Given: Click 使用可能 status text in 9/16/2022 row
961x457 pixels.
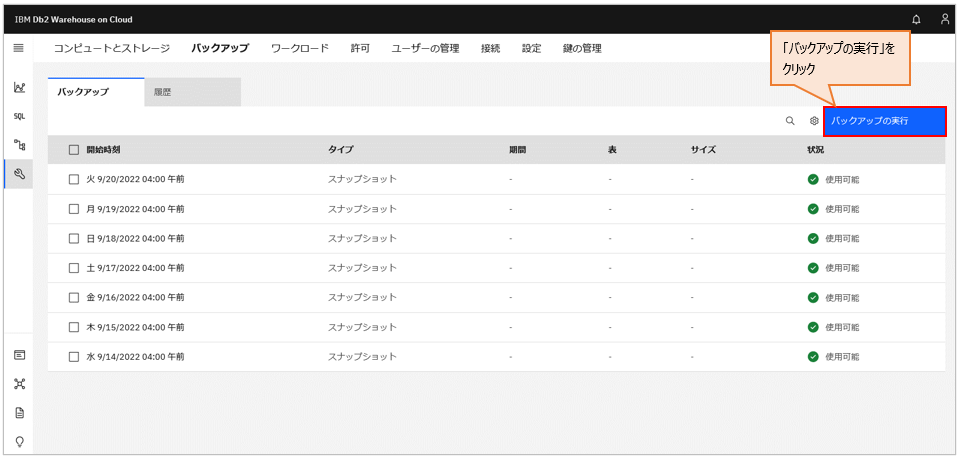Looking at the screenshot, I should point(842,297).
